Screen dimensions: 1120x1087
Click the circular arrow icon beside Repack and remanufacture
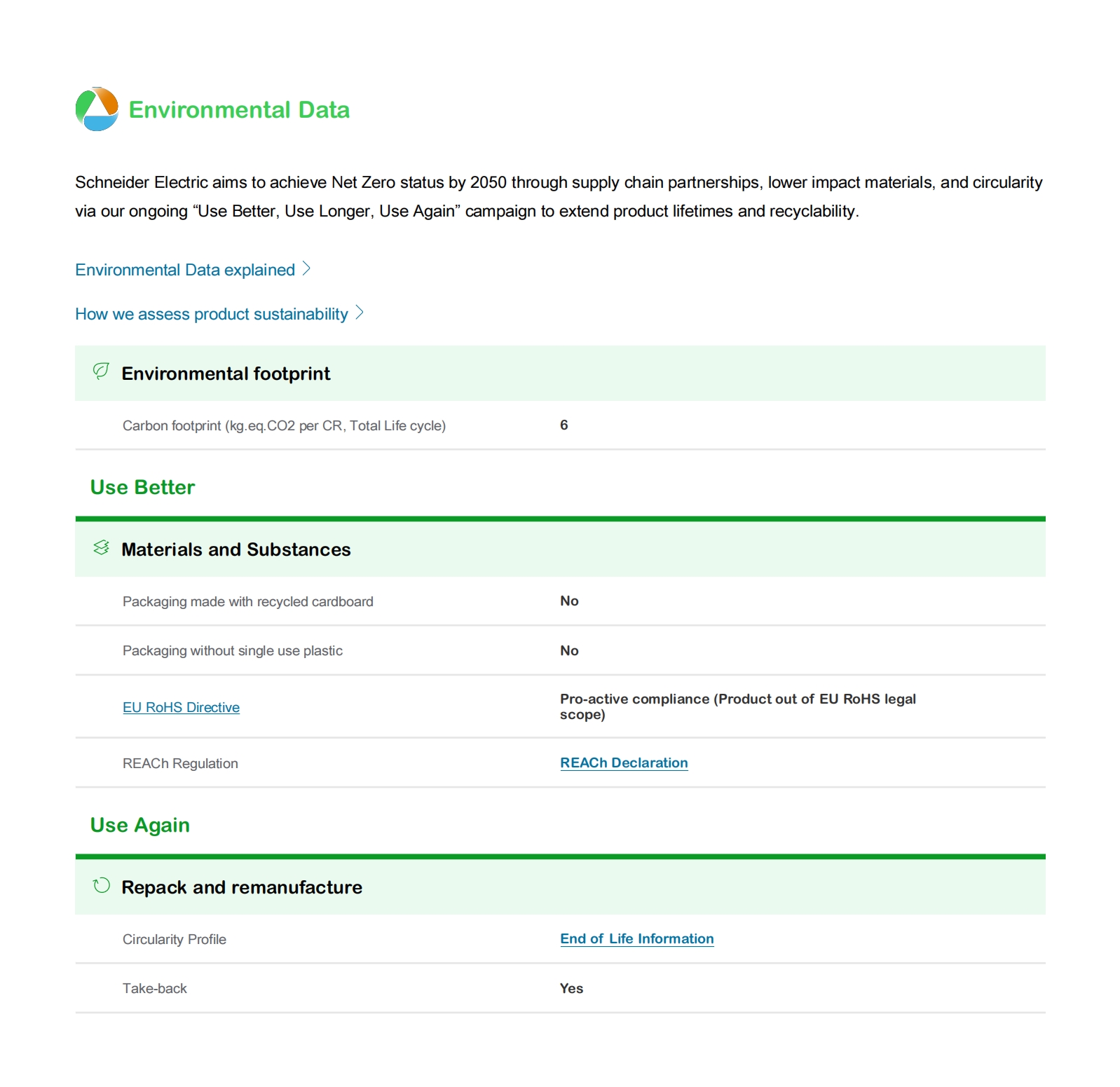[x=102, y=885]
